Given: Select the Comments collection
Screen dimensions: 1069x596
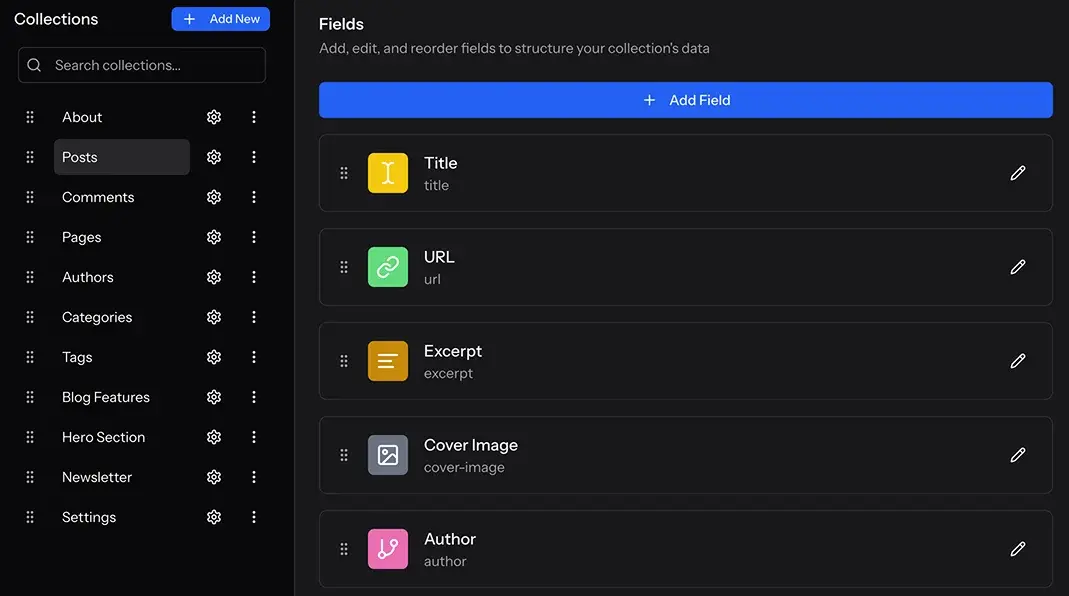Looking at the screenshot, I should point(98,197).
